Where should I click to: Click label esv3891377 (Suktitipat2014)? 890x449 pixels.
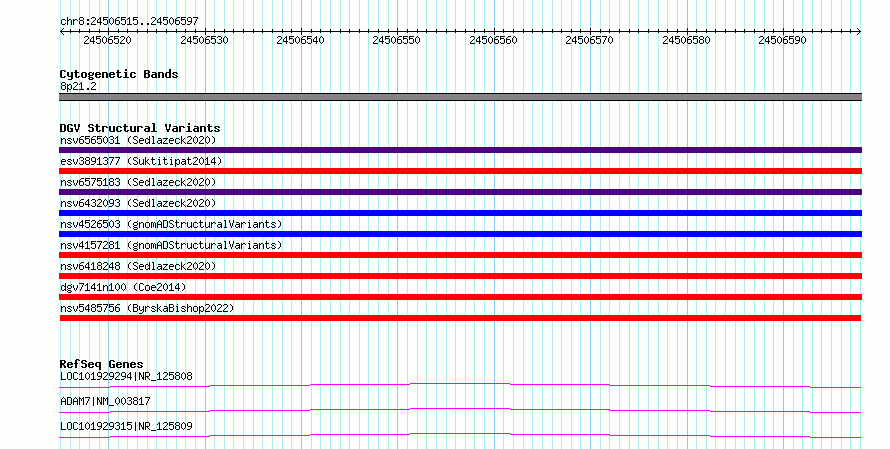(x=141, y=161)
